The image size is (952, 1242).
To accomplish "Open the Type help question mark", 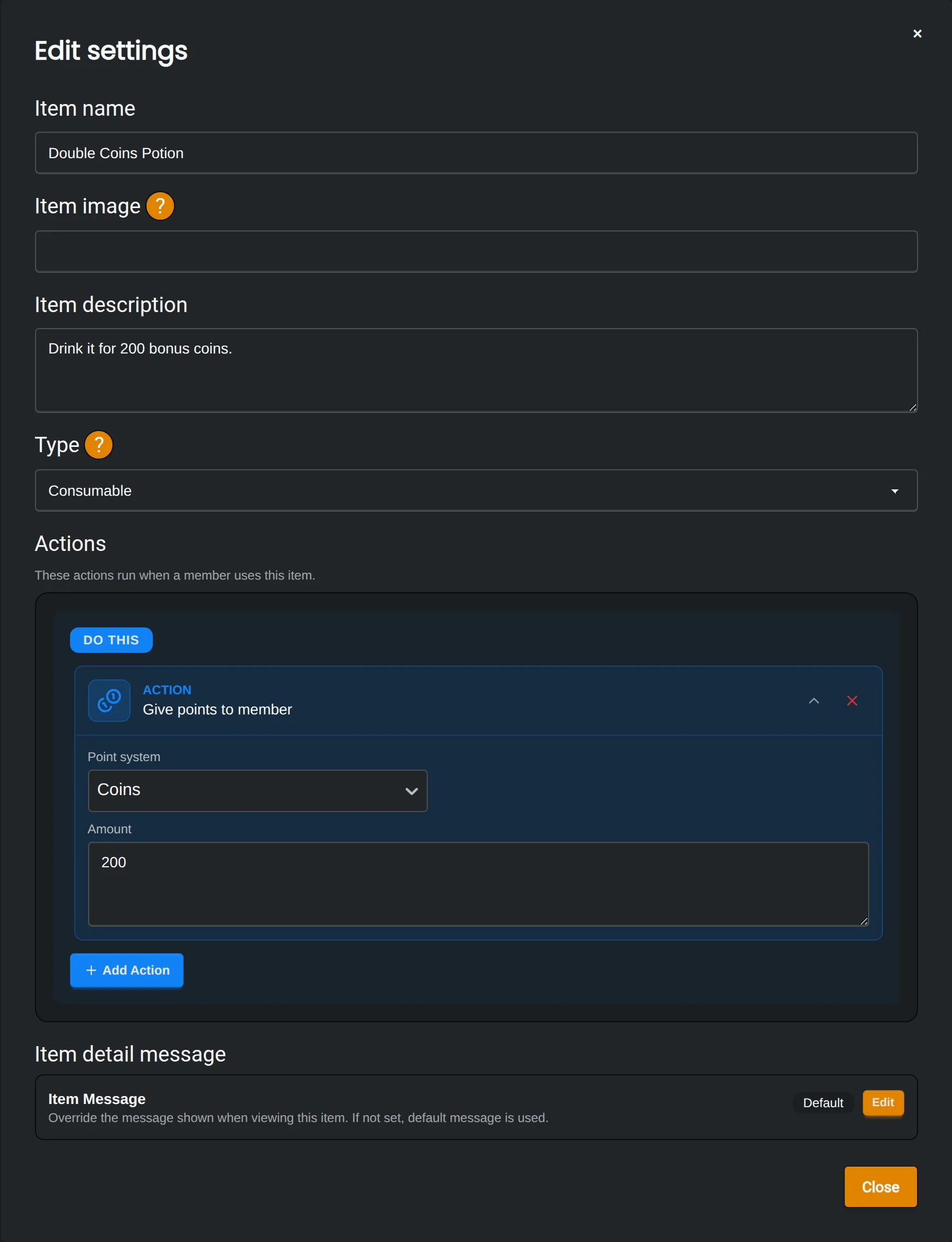I will pos(99,444).
